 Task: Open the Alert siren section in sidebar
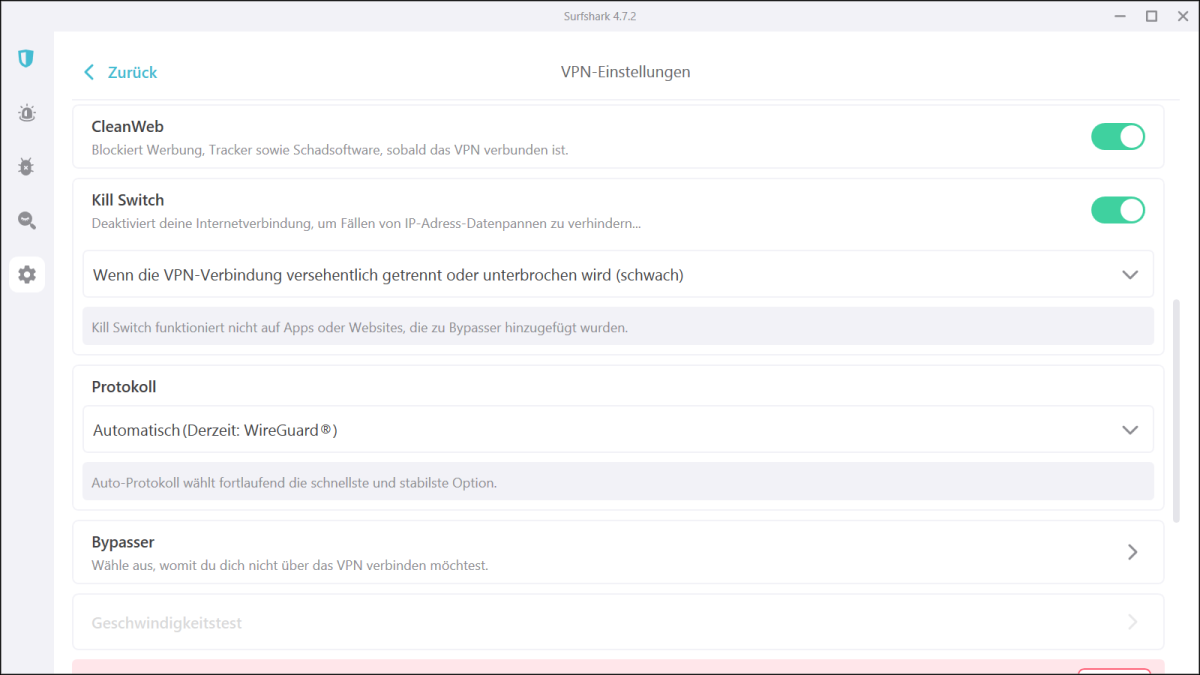26,113
